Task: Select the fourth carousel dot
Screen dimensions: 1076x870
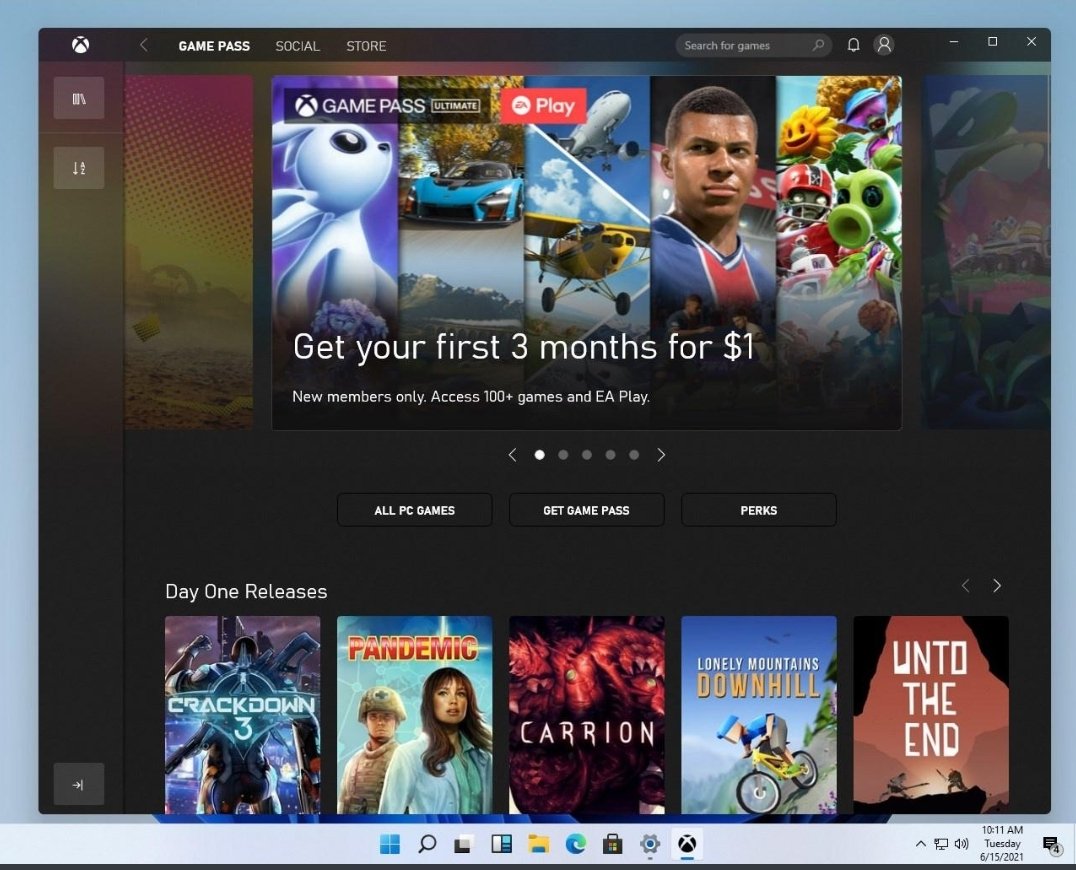Action: pyautogui.click(x=610, y=455)
